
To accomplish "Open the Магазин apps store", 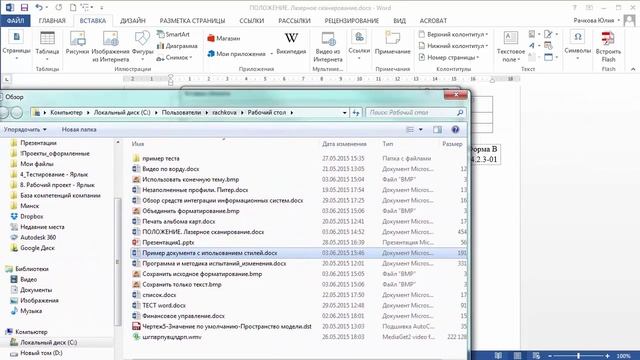I will pos(224,38).
